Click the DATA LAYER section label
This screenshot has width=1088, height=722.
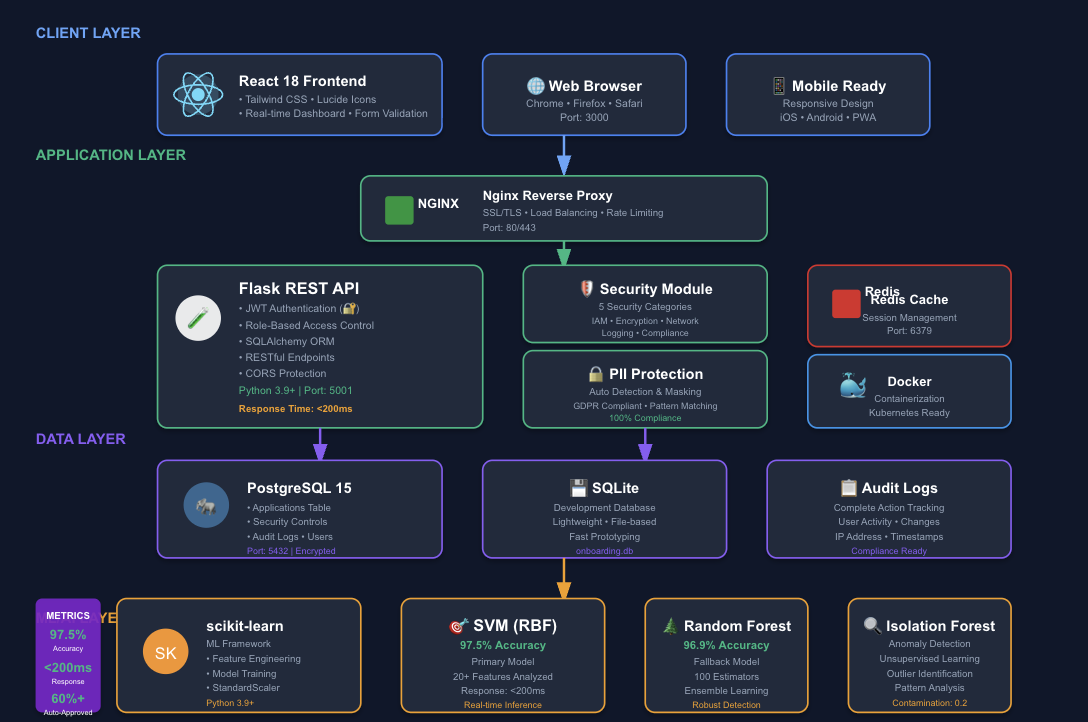(x=80, y=439)
